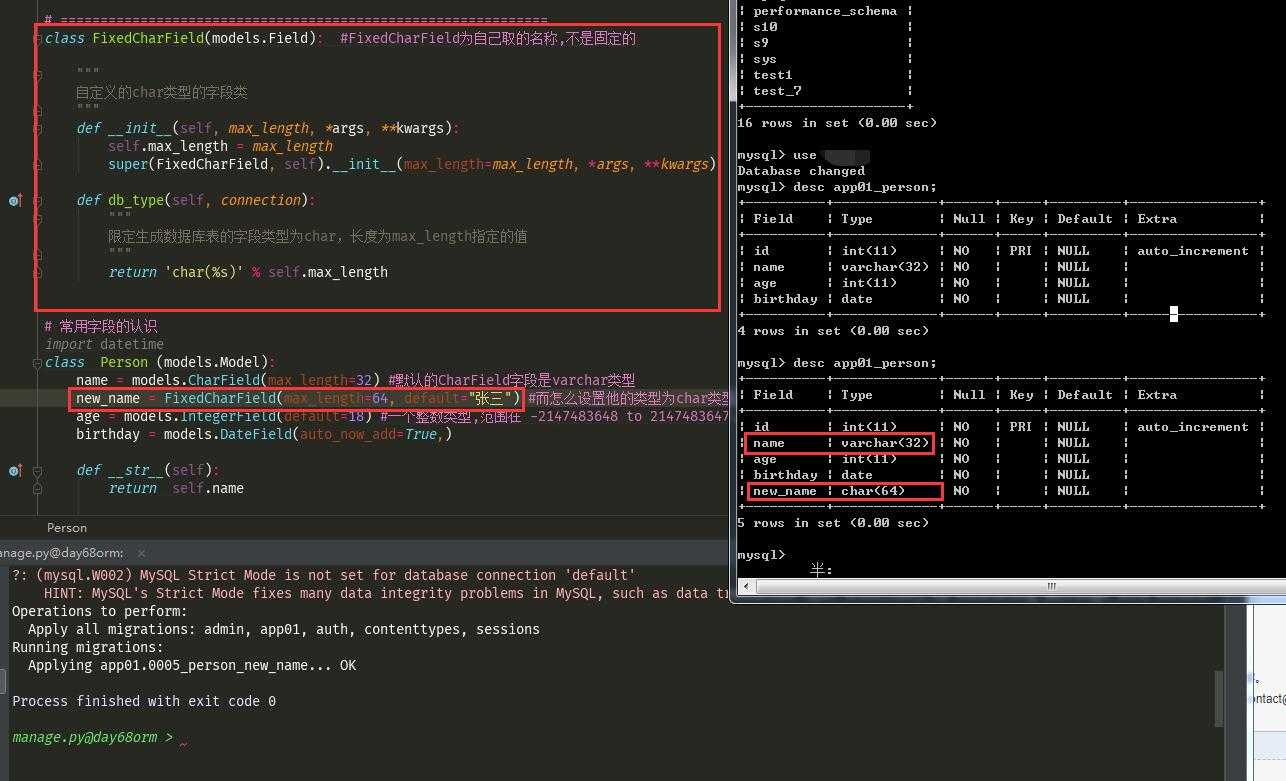Image resolution: width=1286 pixels, height=781 pixels.
Task: Click the super(FixedCharField, self) call line
Action: [x=412, y=164]
